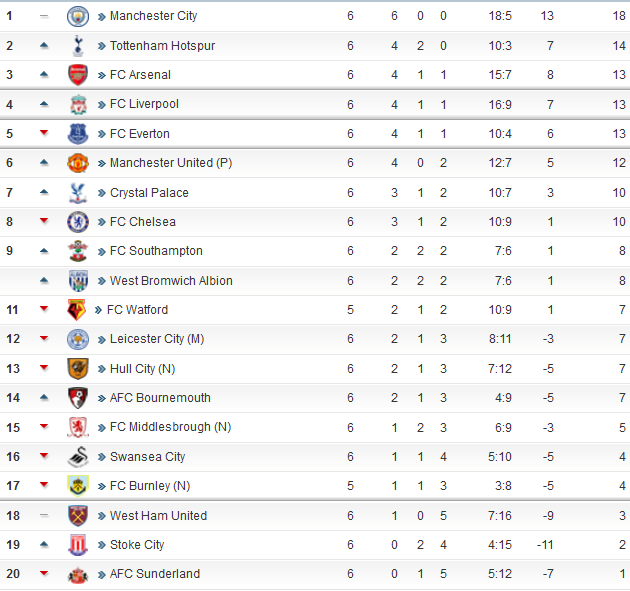Click the FC Arsenal crest icon
The height and width of the screenshot is (591, 630).
[78, 75]
